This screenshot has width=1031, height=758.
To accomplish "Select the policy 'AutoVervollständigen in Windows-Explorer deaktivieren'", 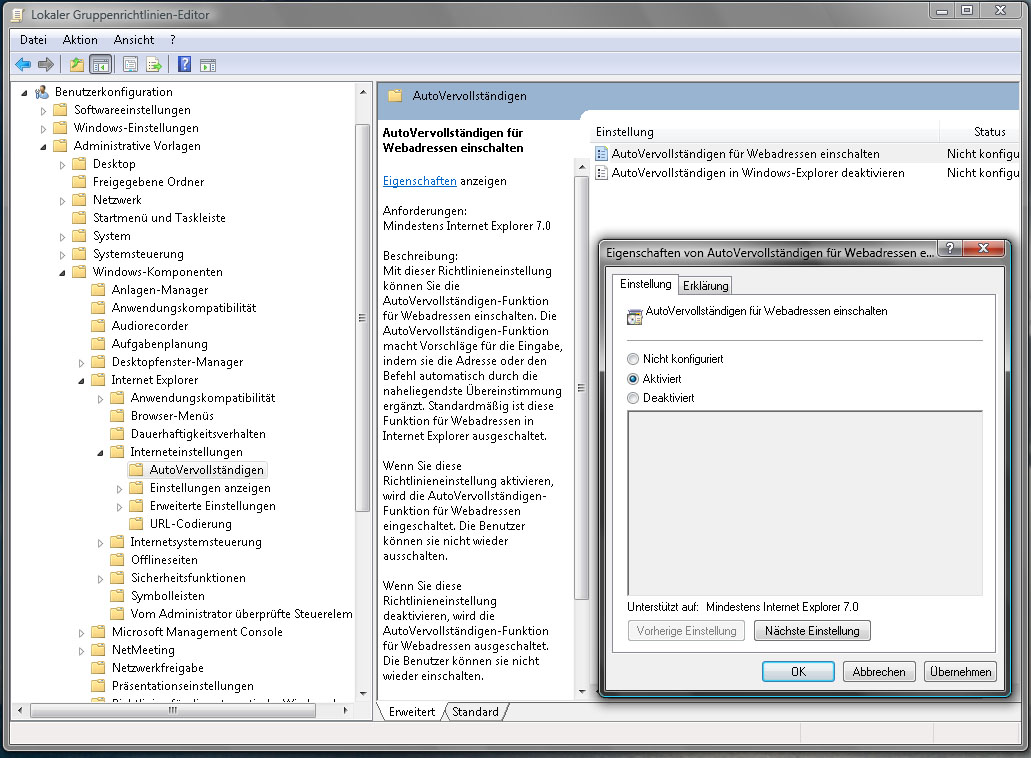I will pos(757,173).
